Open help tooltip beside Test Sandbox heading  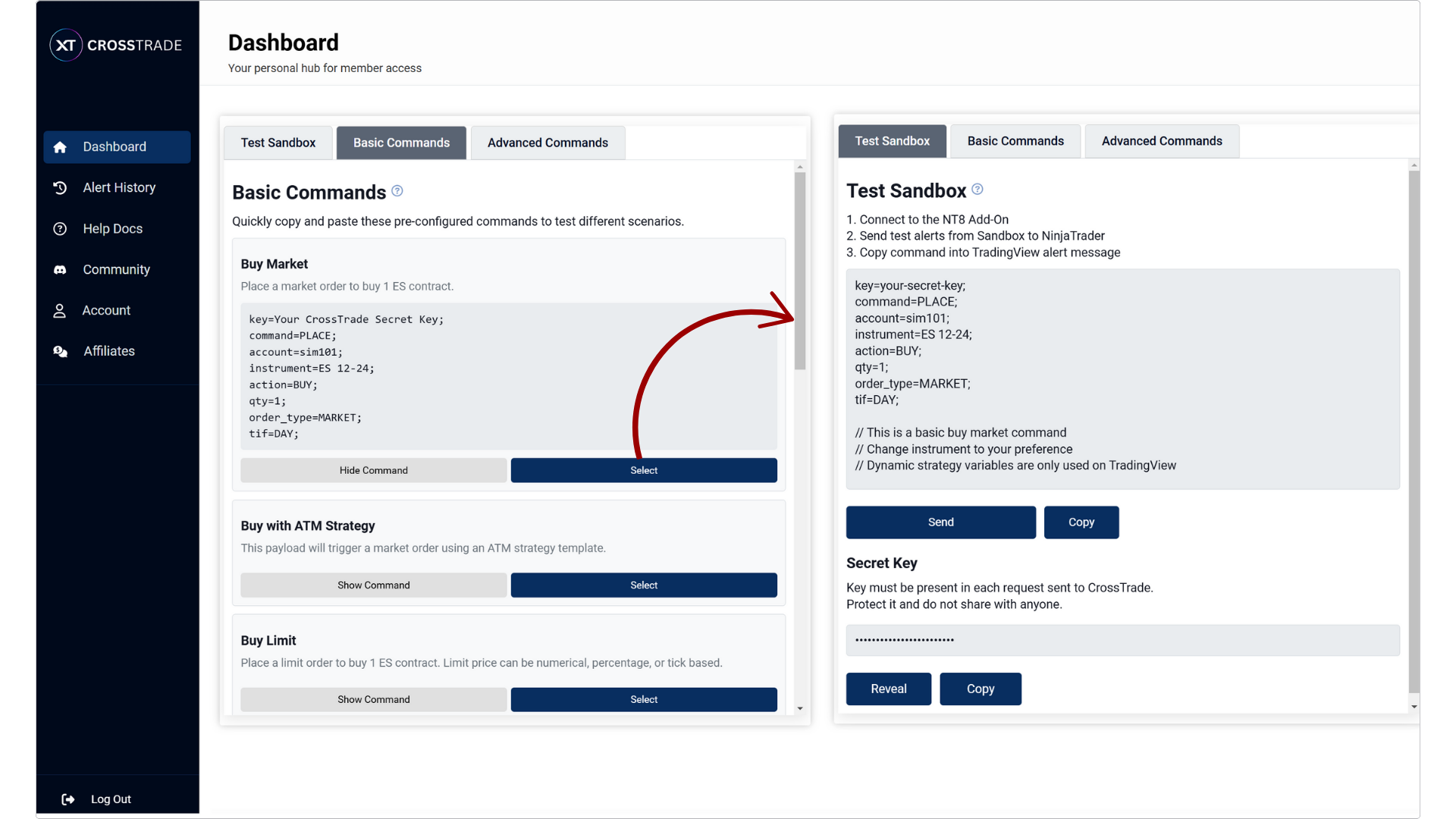point(977,189)
